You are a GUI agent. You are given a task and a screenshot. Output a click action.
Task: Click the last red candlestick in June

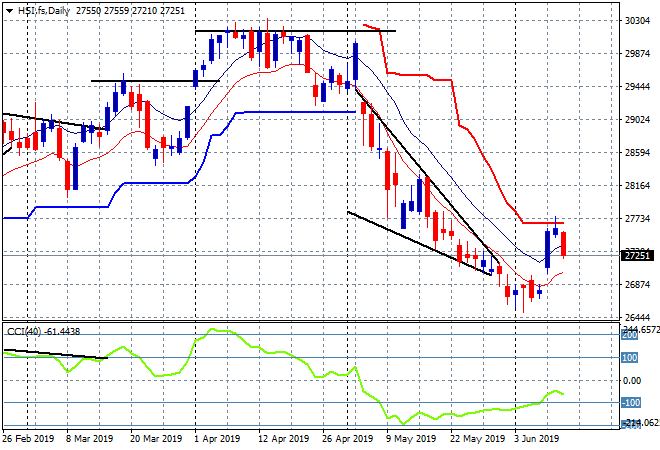[564, 244]
